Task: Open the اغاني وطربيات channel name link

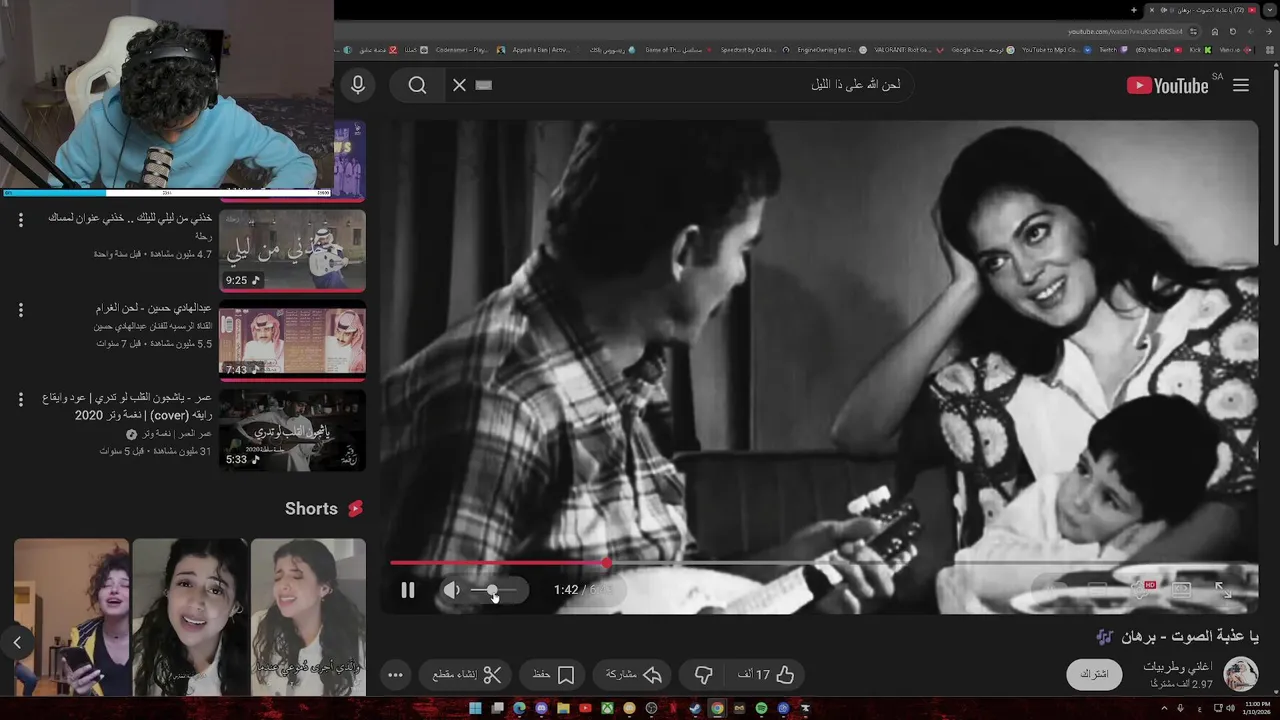Action: coord(1177,666)
